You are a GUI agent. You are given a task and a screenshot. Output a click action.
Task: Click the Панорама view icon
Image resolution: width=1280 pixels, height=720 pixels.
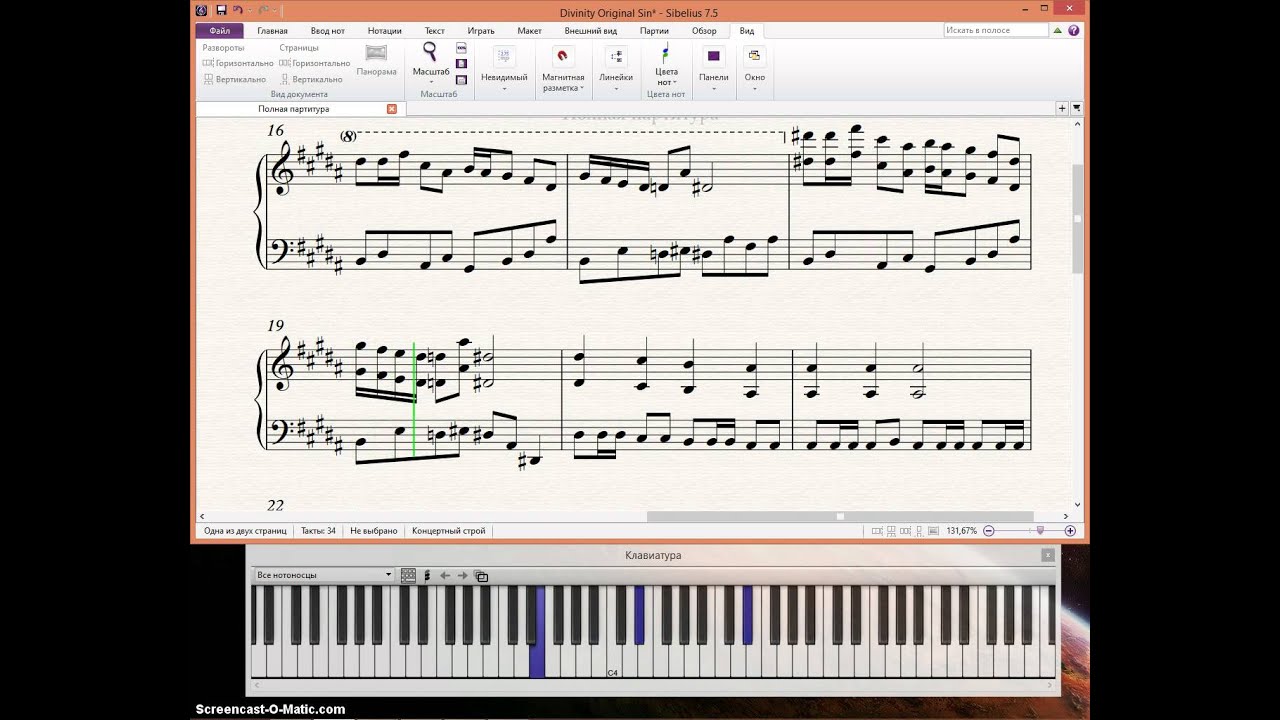pyautogui.click(x=376, y=53)
